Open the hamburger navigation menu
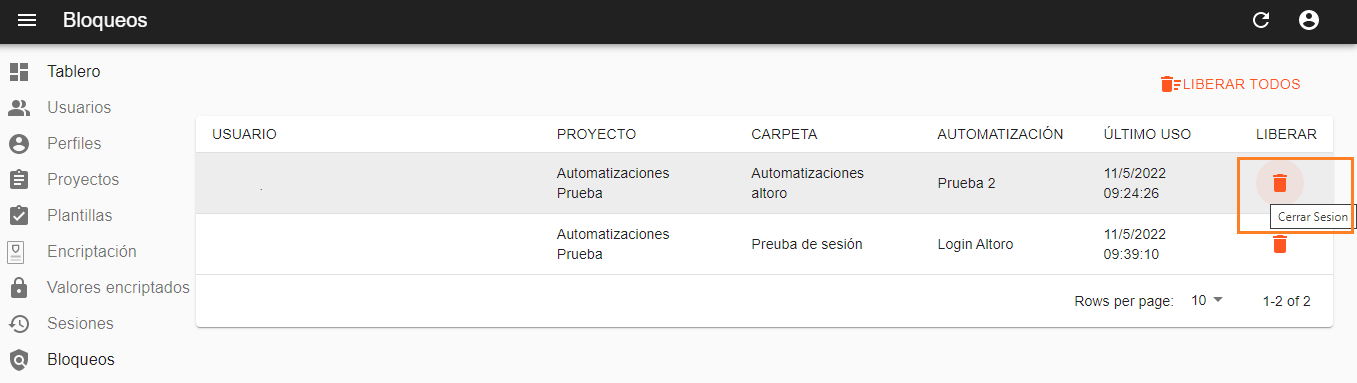Viewport: 1357px width, 383px height. (27, 20)
